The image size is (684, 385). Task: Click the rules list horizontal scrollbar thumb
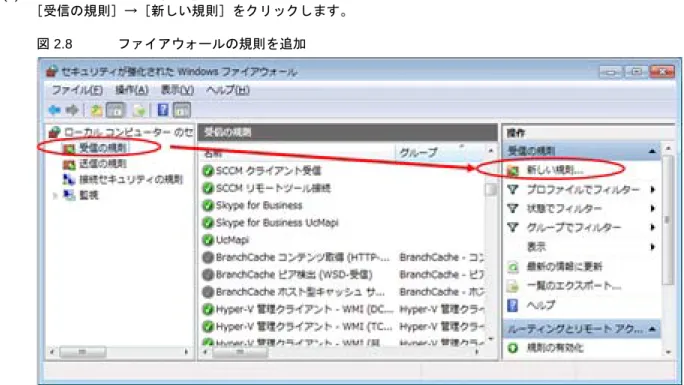point(239,352)
